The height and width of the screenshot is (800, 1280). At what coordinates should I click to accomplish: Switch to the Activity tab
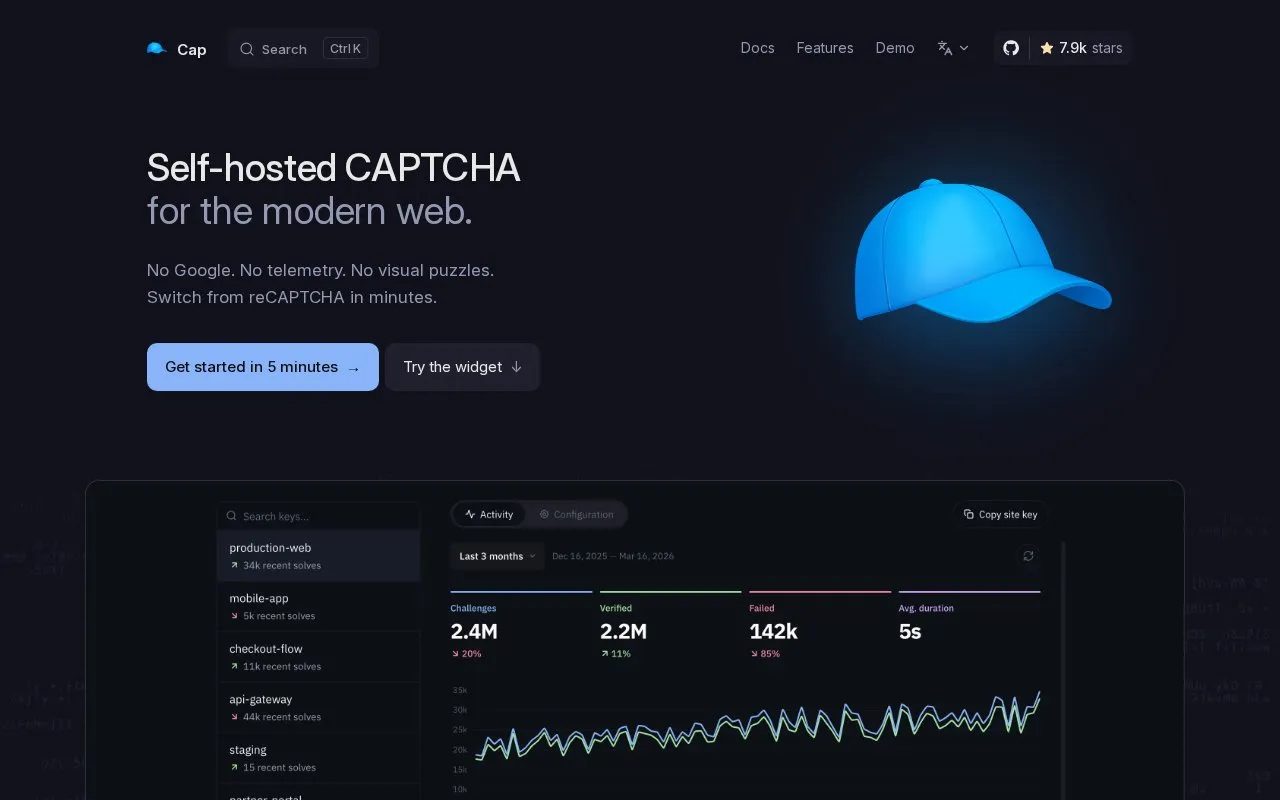(x=489, y=514)
